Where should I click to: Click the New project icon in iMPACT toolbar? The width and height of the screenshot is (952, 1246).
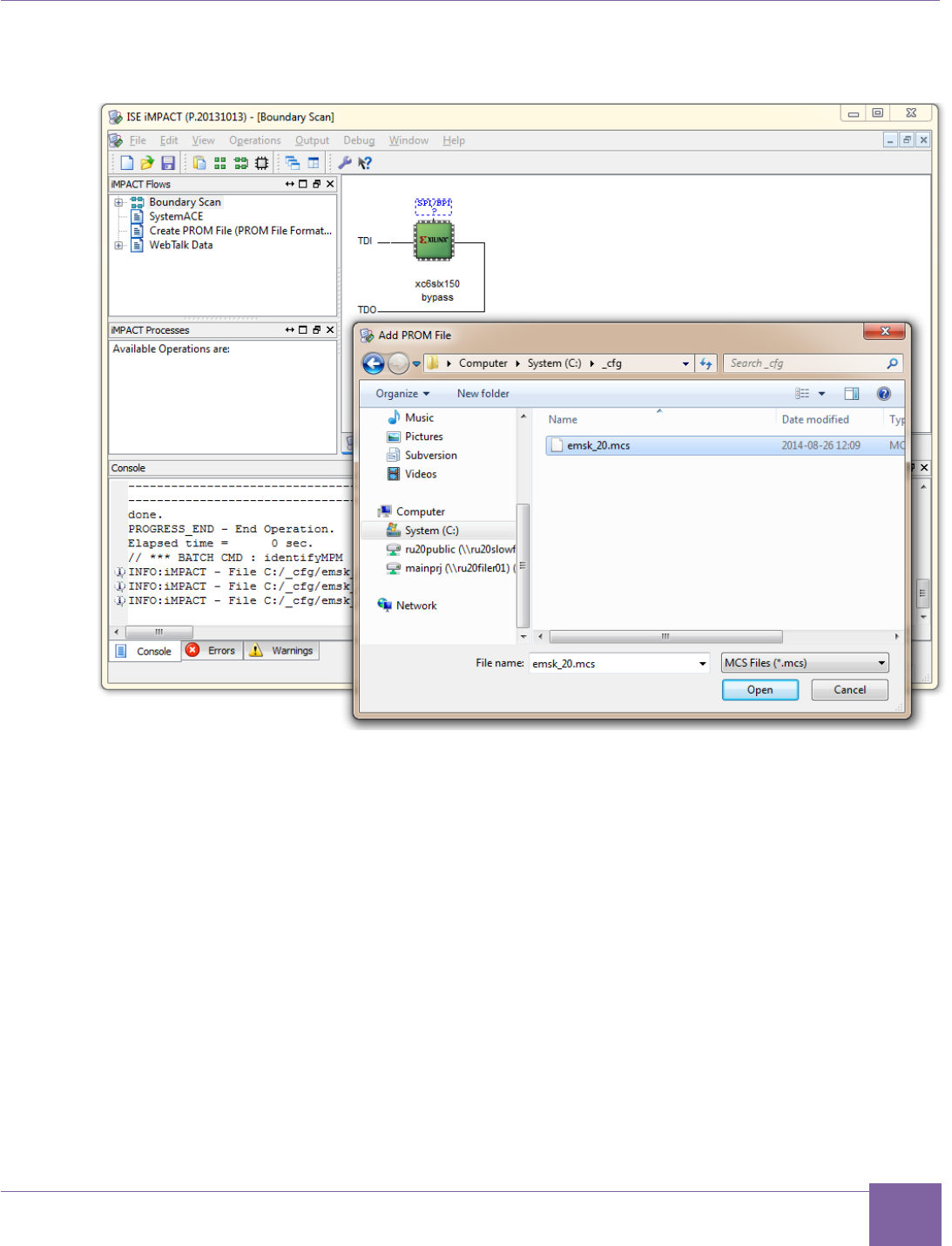[x=127, y=163]
